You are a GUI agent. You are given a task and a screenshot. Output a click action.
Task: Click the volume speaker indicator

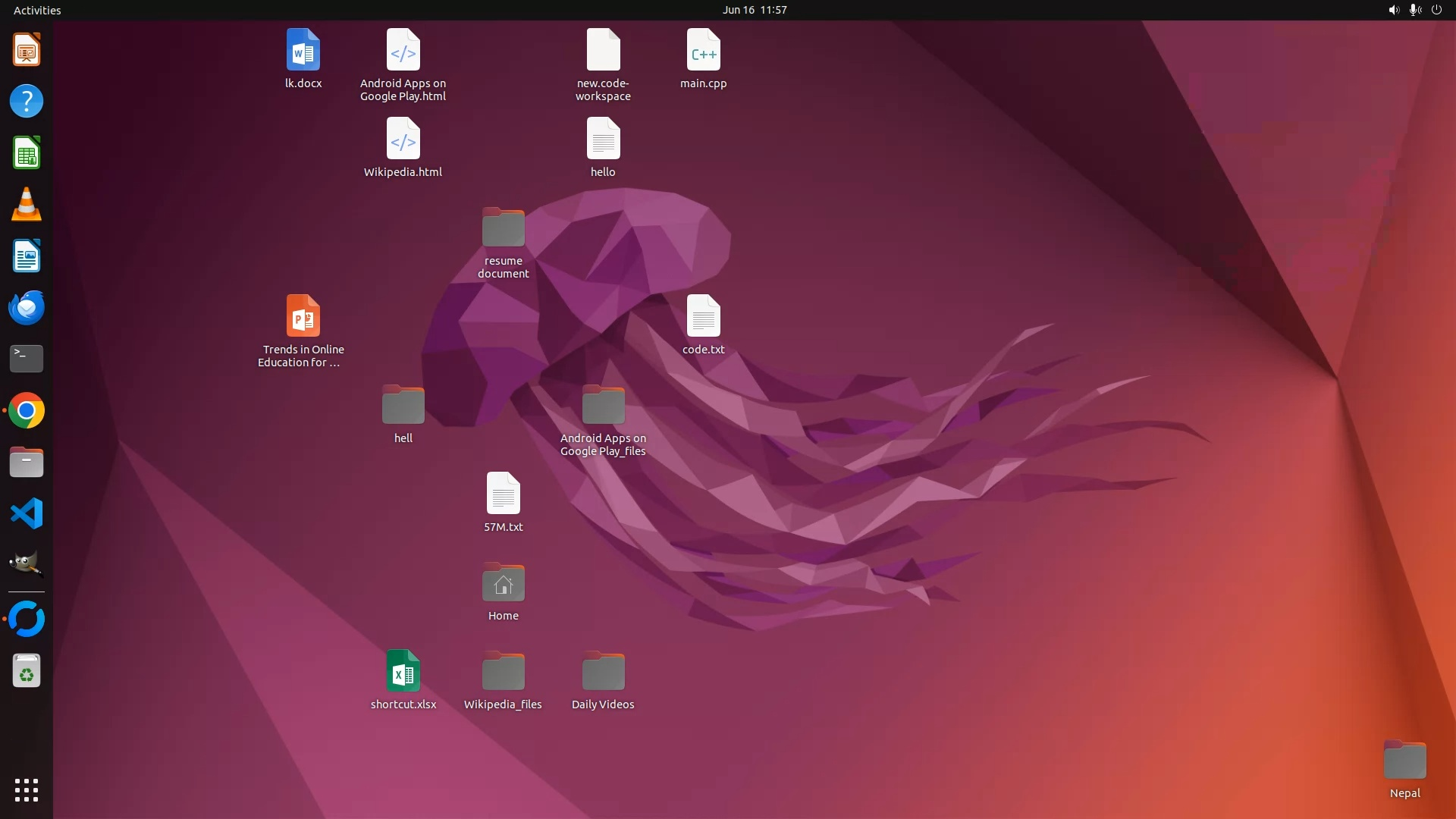(1393, 10)
